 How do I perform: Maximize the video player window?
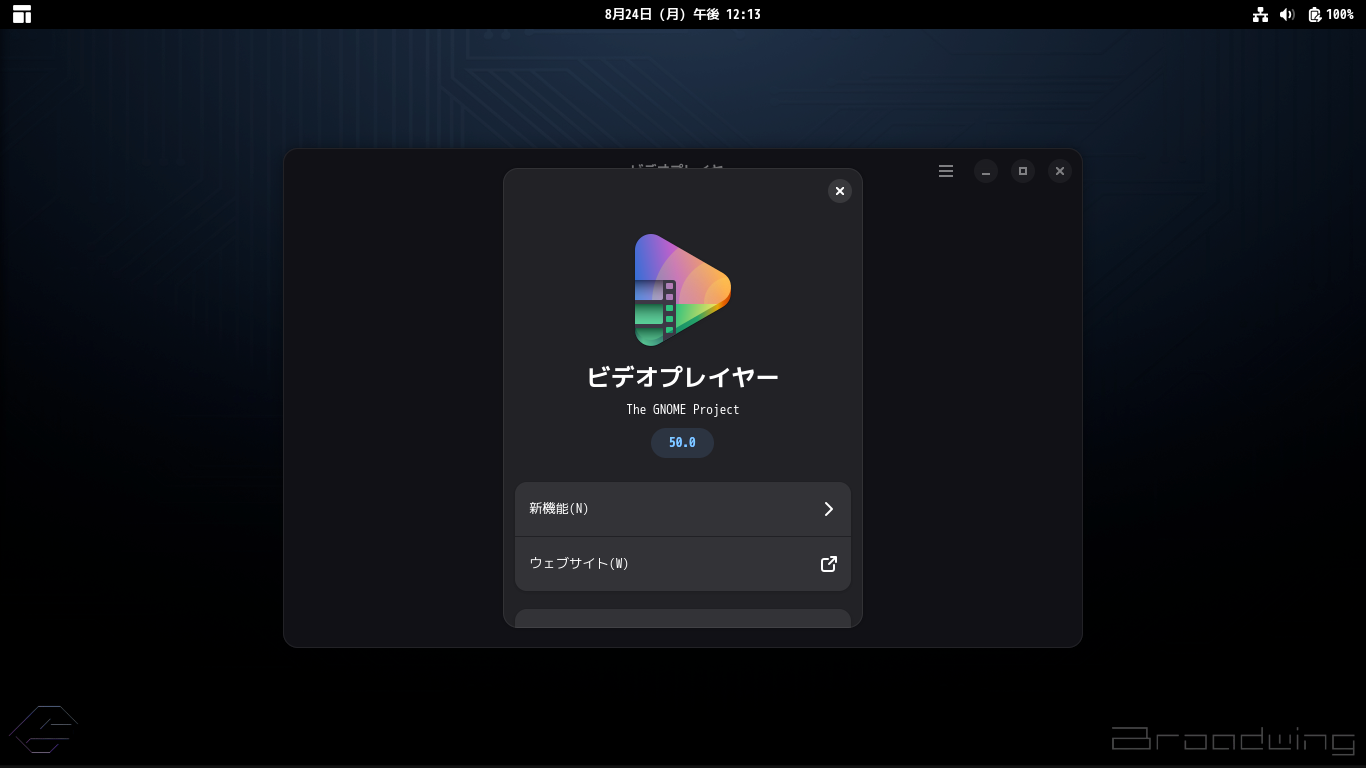click(1023, 171)
